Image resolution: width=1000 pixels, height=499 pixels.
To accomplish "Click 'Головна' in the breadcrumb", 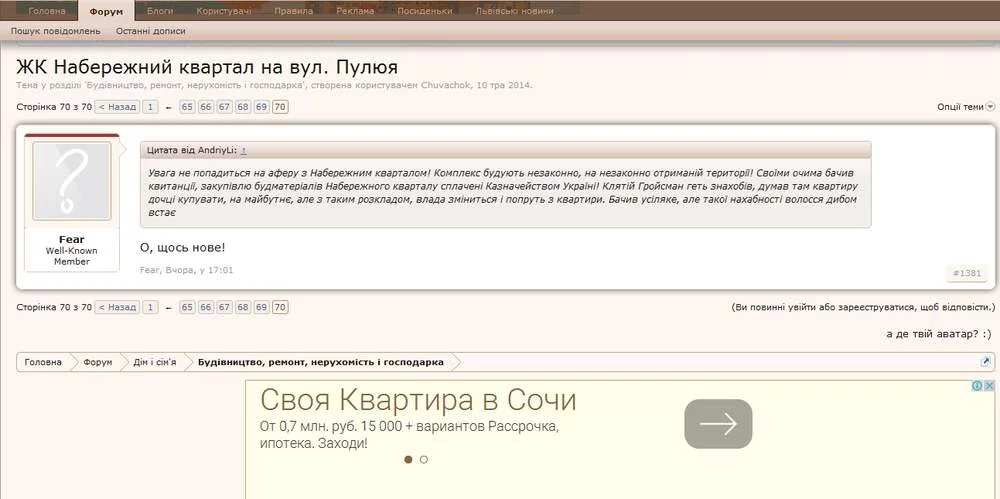I will point(43,362).
